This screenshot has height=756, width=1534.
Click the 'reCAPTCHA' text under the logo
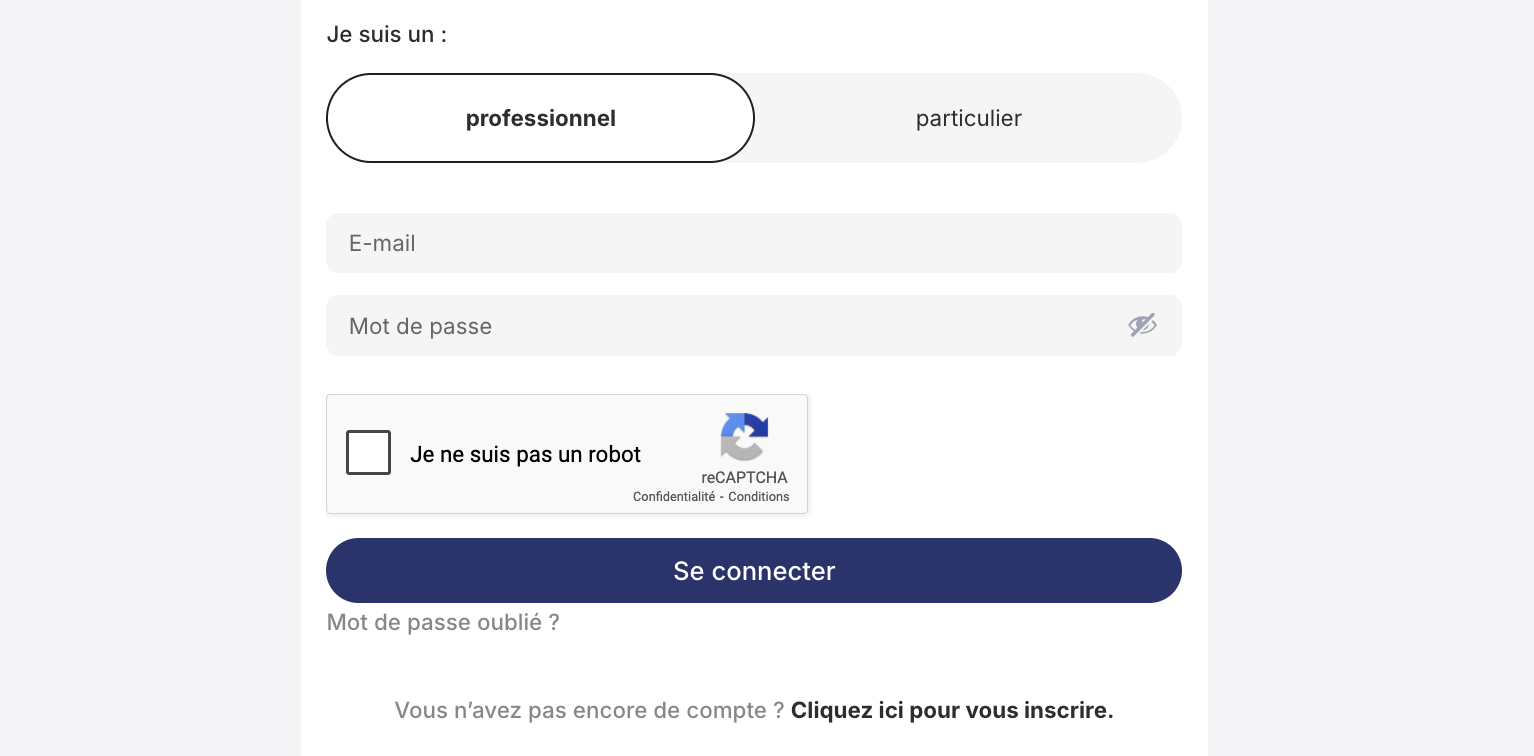click(744, 478)
